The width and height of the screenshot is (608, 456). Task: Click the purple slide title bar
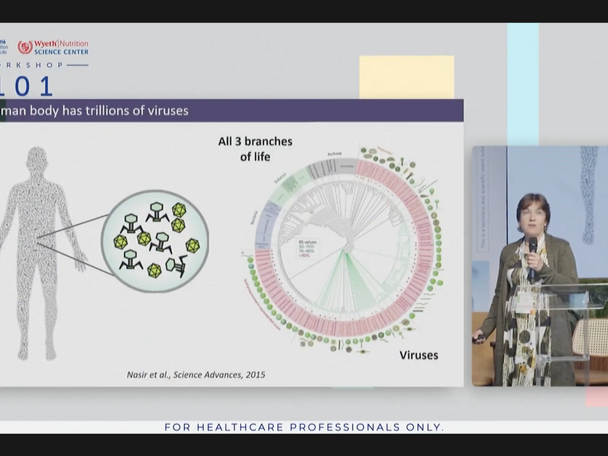pyautogui.click(x=230, y=110)
